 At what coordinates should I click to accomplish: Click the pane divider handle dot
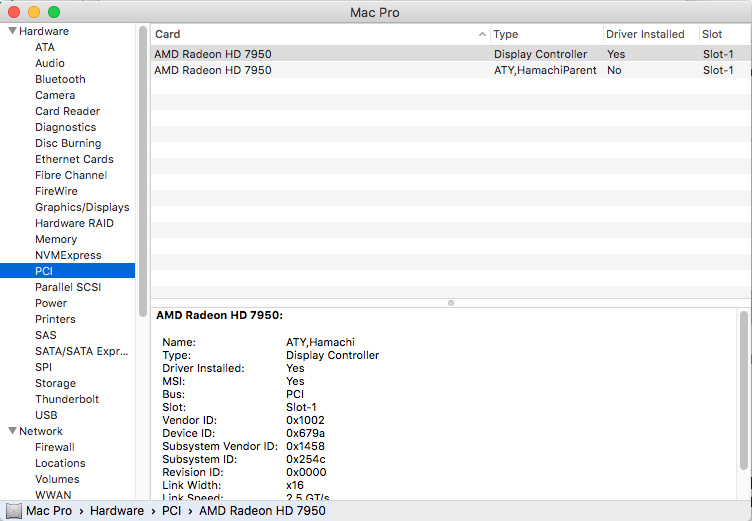[x=451, y=303]
